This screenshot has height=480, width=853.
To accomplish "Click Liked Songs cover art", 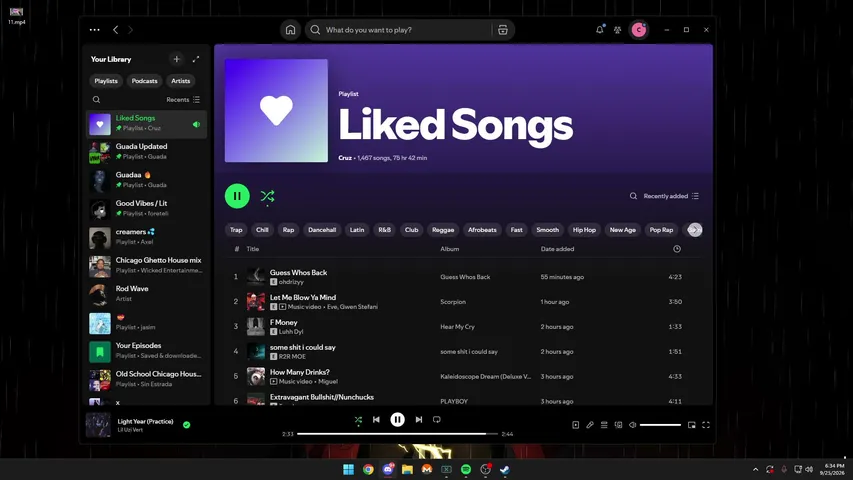I will pos(276,110).
